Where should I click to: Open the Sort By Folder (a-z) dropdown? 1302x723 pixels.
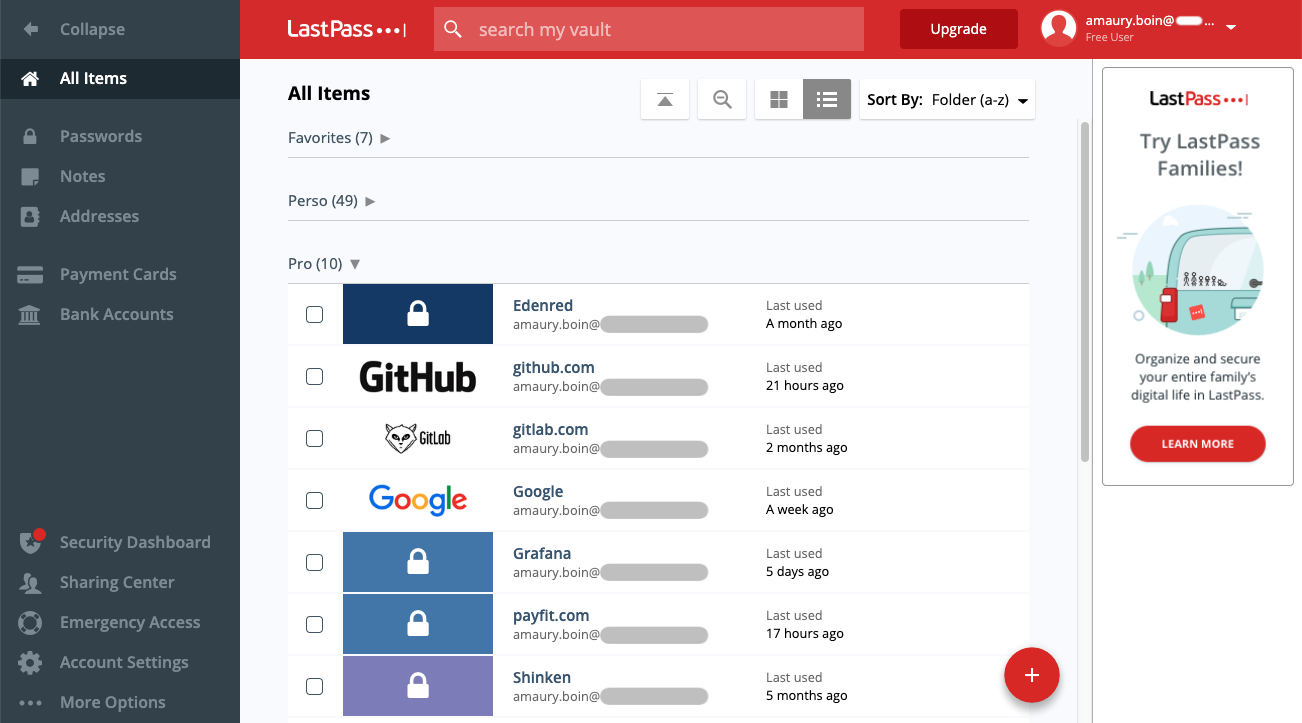pos(947,99)
